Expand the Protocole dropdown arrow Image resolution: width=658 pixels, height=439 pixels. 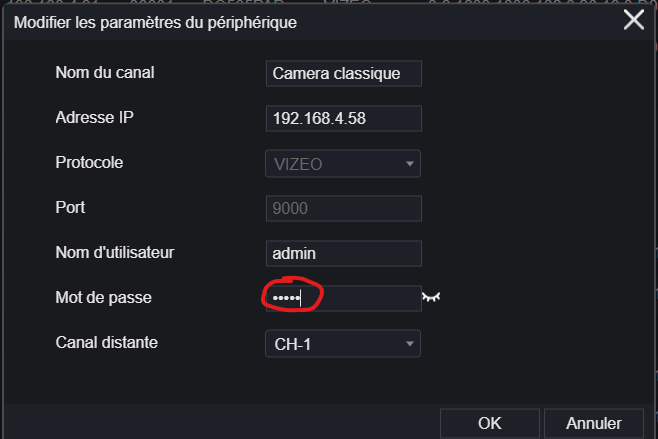(410, 164)
